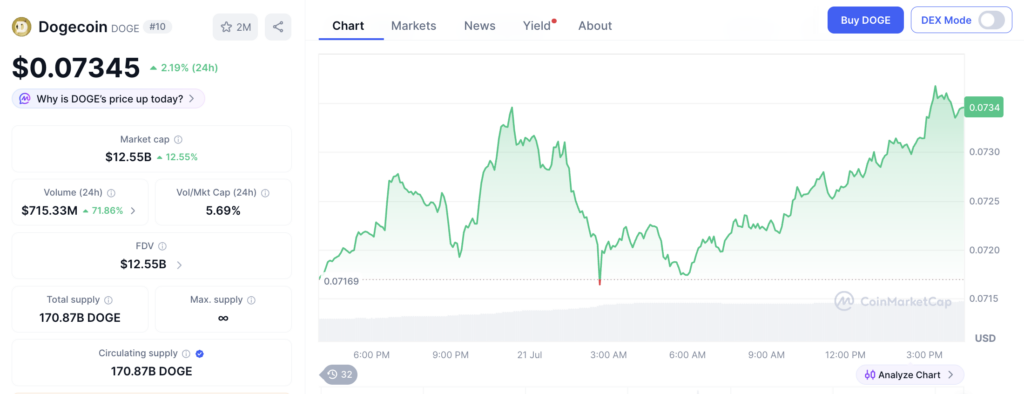Click the history badge showing 32
The width and height of the screenshot is (1024, 394).
339,374
